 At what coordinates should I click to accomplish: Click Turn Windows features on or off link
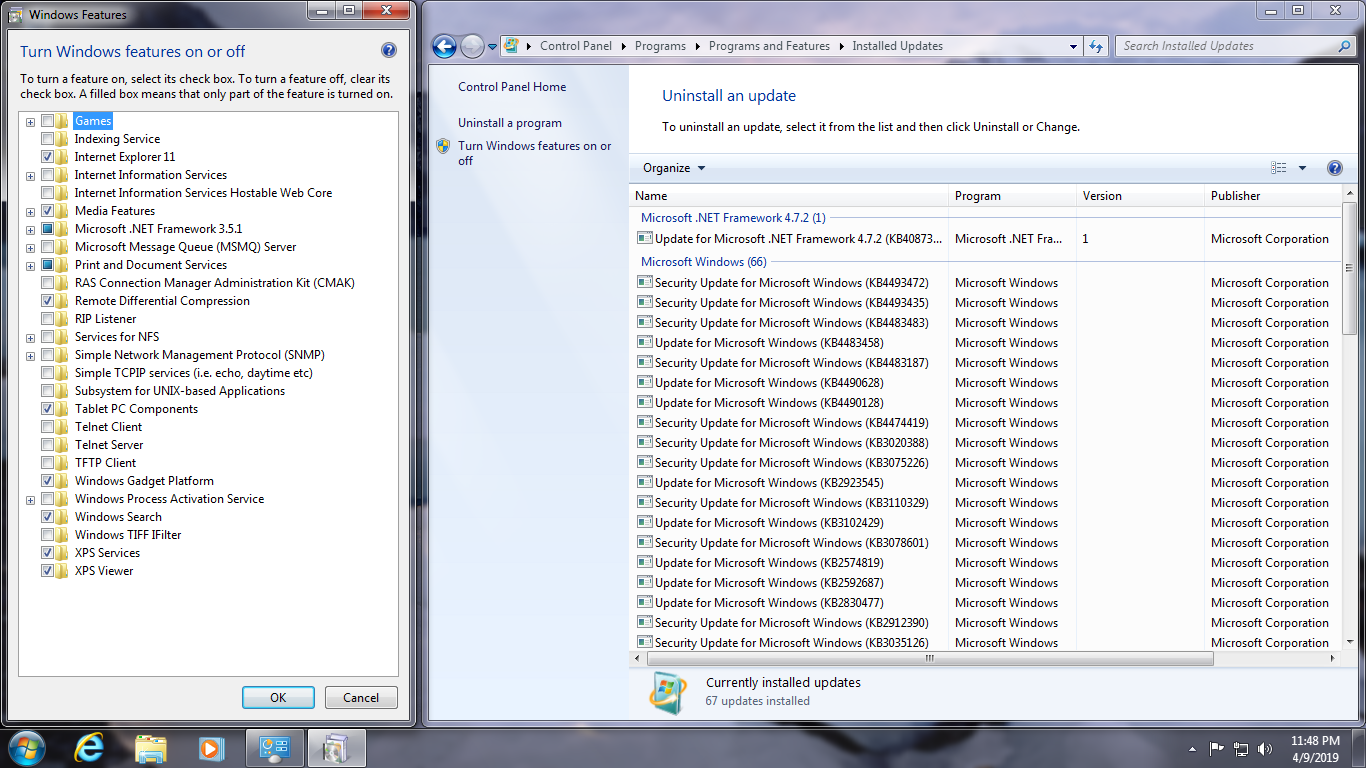tap(534, 153)
